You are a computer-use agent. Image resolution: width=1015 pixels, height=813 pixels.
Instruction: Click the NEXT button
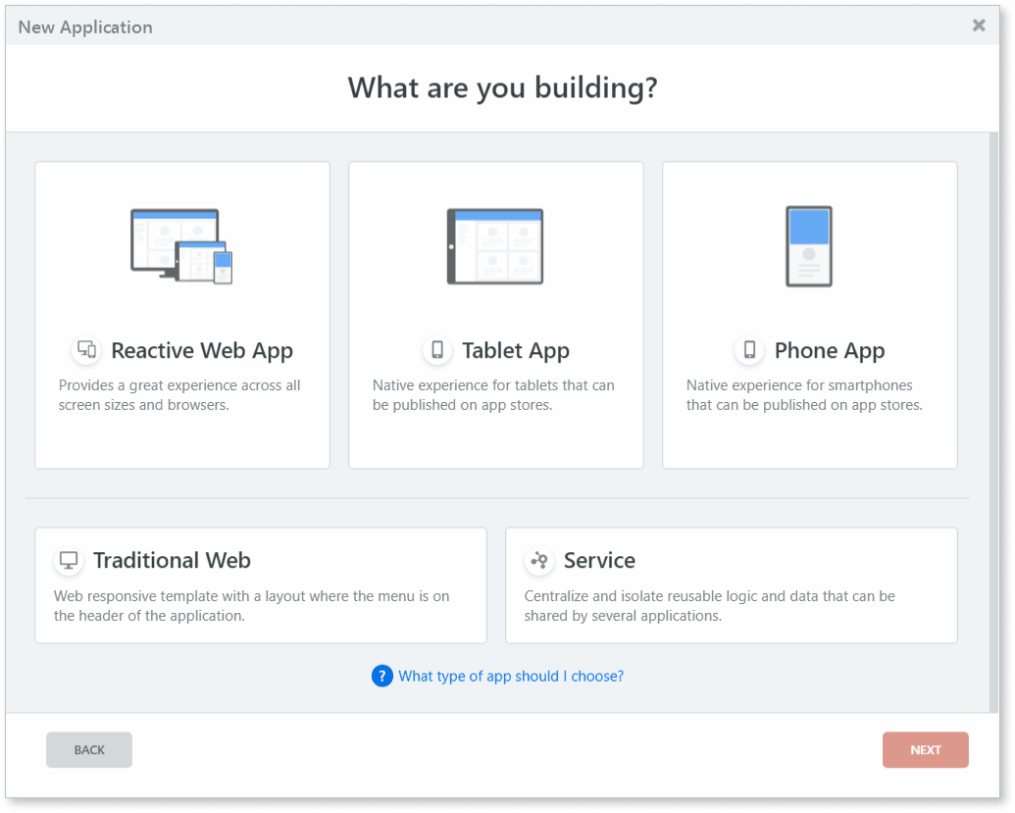point(925,749)
